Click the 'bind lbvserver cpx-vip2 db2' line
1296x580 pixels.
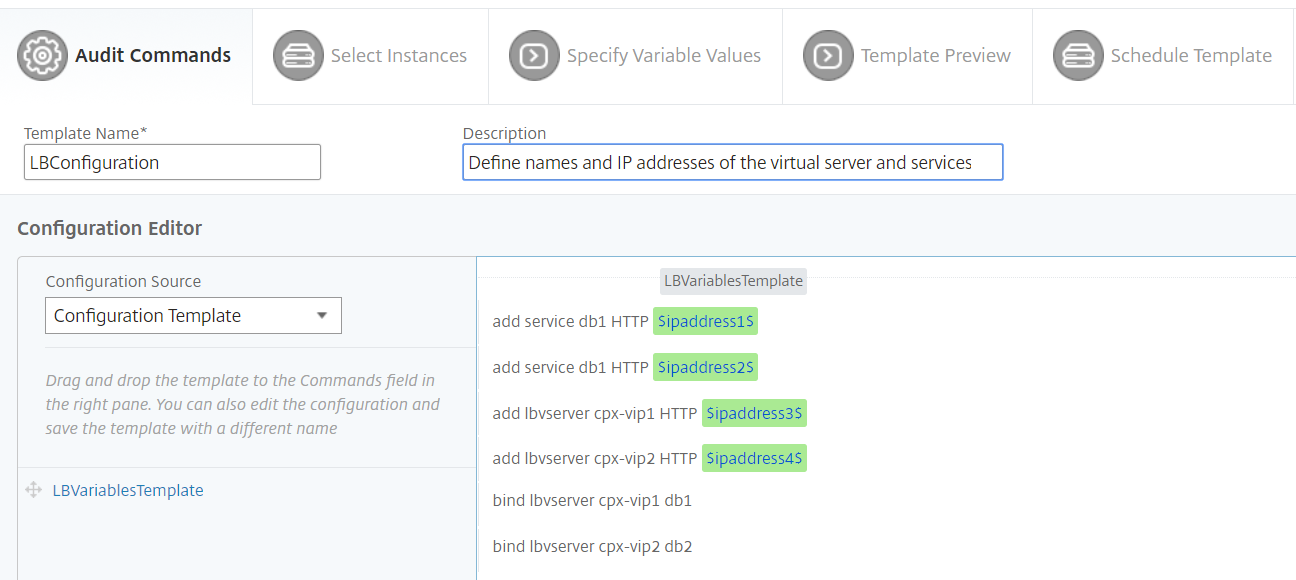coord(592,546)
